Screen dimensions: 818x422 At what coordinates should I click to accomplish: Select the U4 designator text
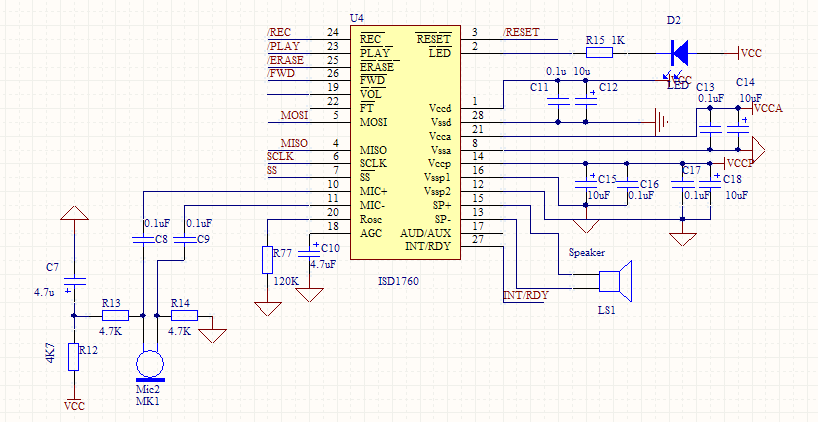click(x=357, y=19)
